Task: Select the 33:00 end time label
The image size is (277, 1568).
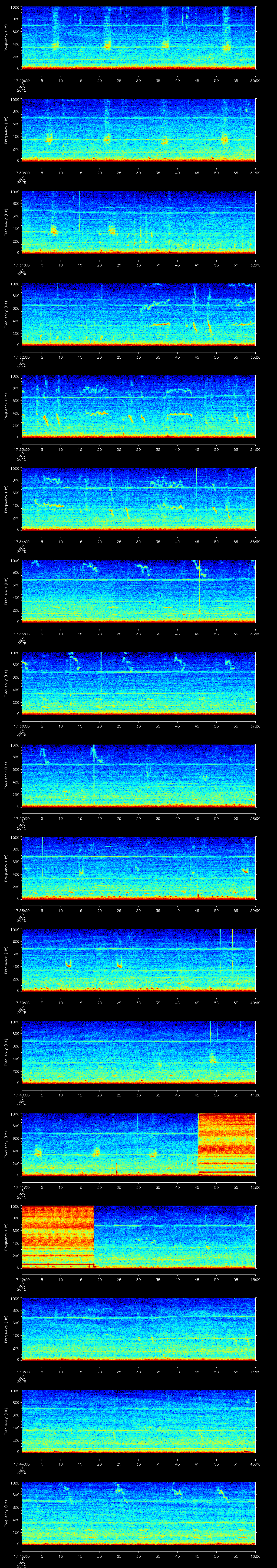Action: coord(255,357)
